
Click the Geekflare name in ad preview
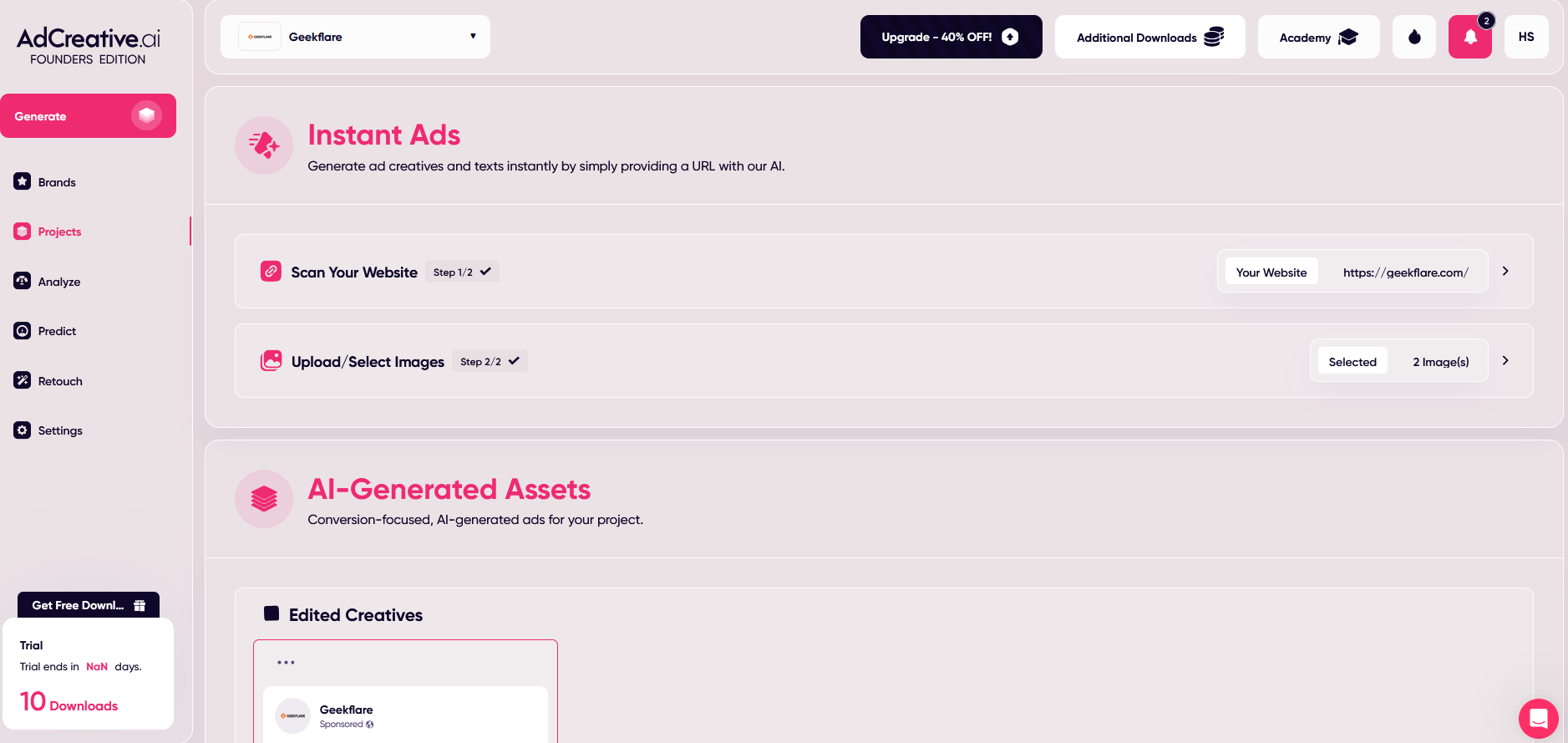tap(346, 710)
